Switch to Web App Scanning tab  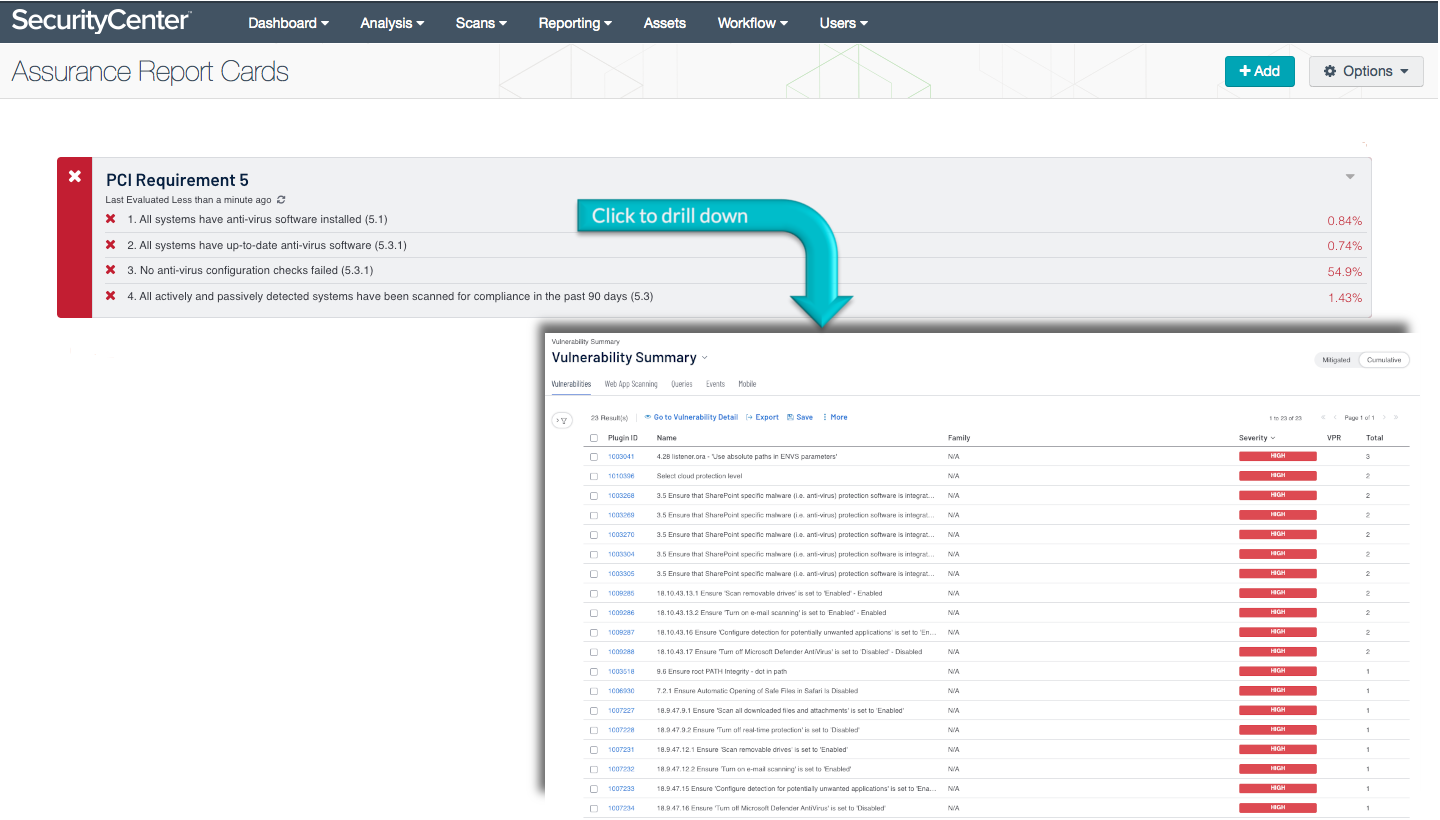pos(631,384)
